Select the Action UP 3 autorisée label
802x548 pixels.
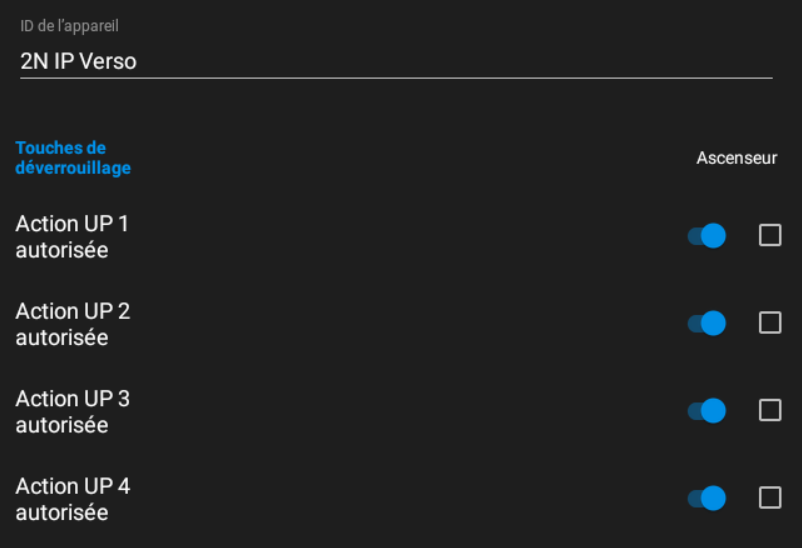[73, 412]
